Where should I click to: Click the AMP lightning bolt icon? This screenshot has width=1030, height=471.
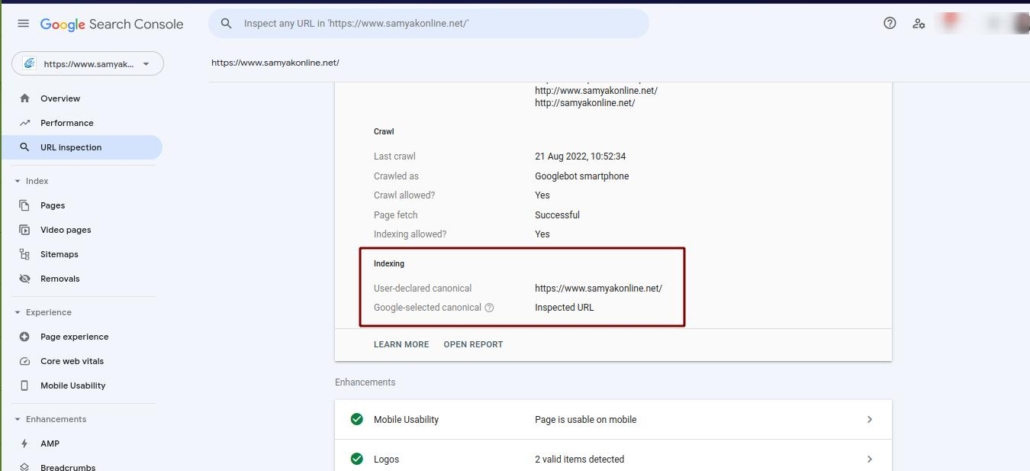(25, 443)
